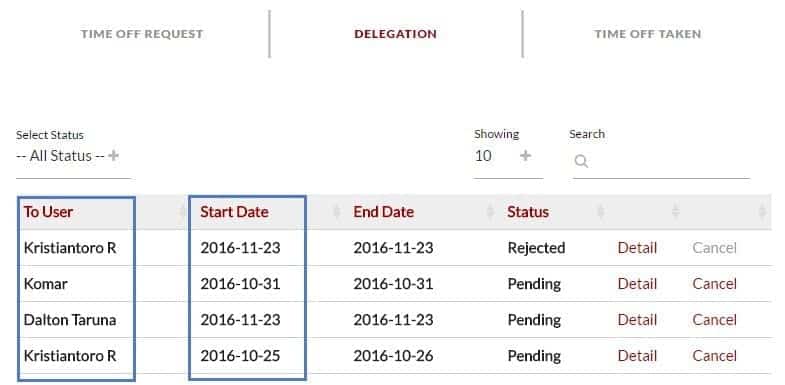Click the plus icon beside All Status
The width and height of the screenshot is (785, 385).
(x=114, y=156)
